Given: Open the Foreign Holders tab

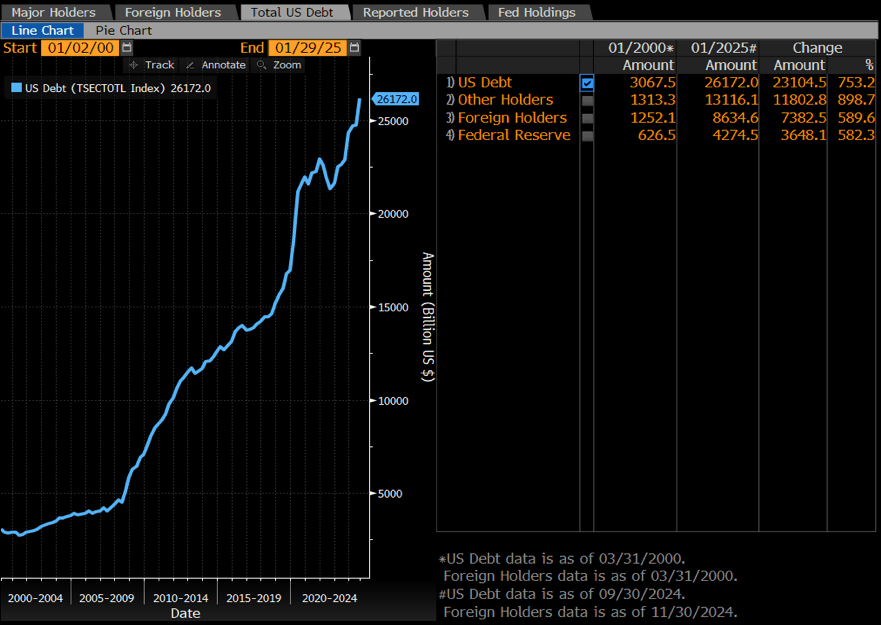Looking at the screenshot, I should pyautogui.click(x=172, y=13).
